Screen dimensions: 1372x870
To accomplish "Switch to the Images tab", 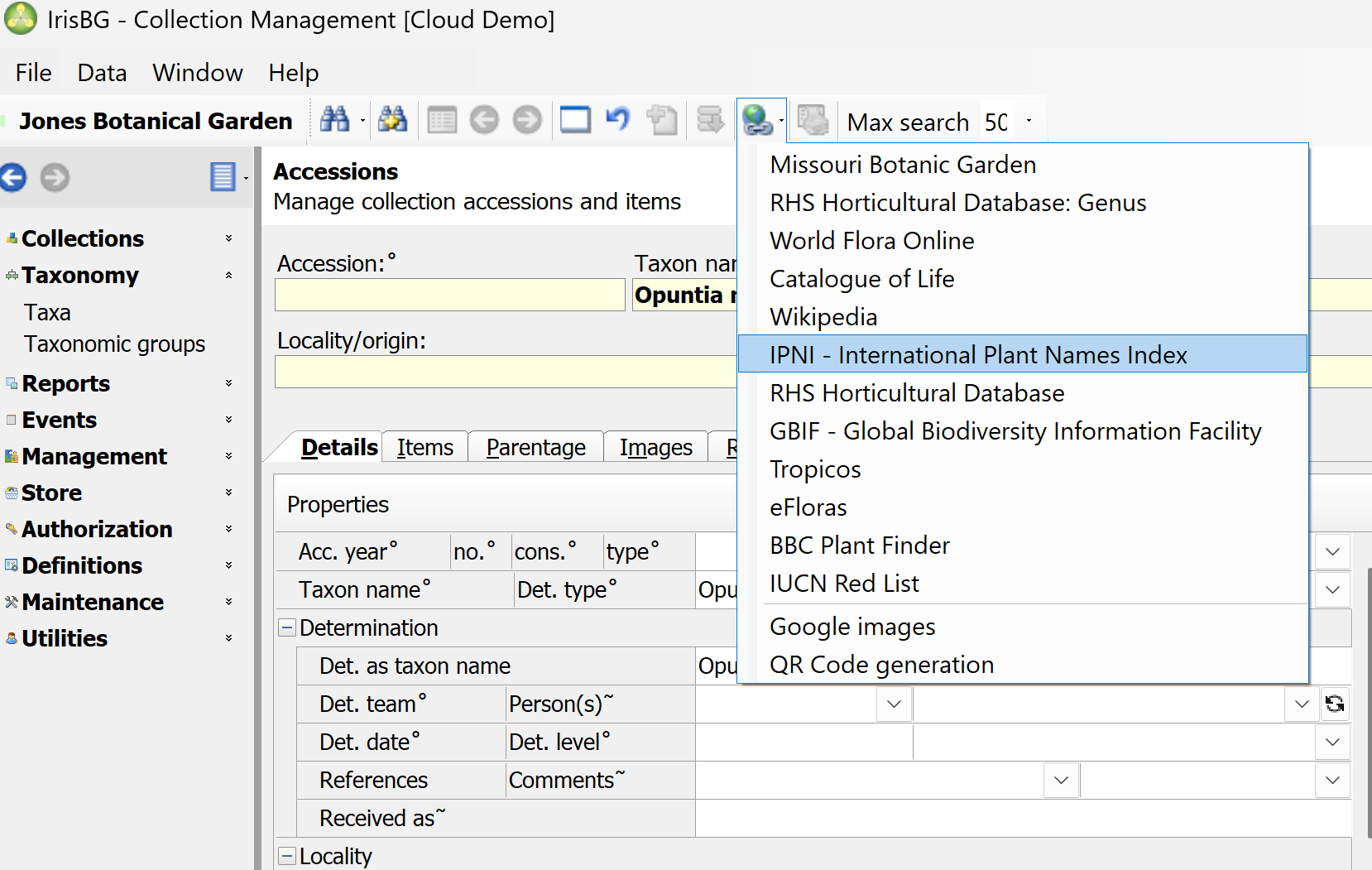I will pyautogui.click(x=656, y=447).
